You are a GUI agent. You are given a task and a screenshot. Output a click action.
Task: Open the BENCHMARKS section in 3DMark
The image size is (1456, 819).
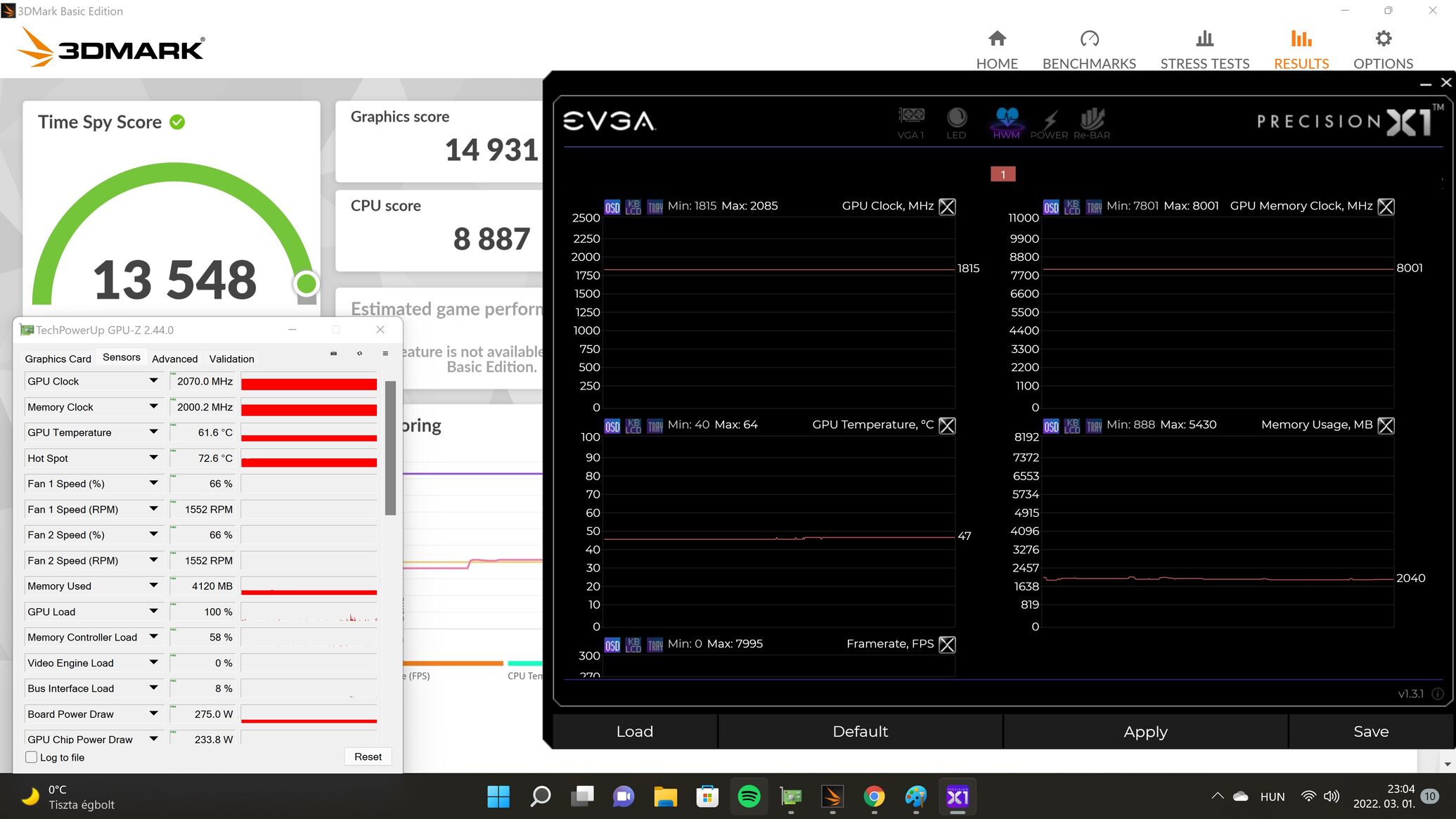pos(1089,49)
